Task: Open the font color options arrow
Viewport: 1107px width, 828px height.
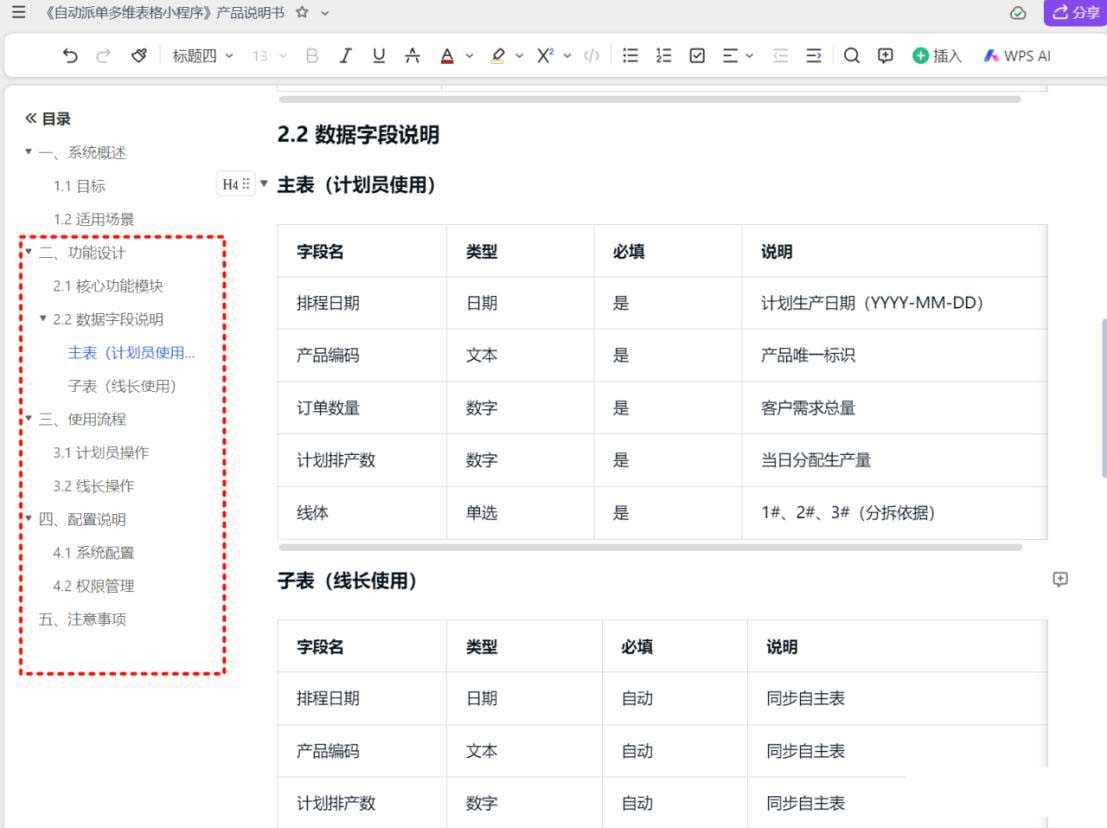Action: [x=469, y=56]
